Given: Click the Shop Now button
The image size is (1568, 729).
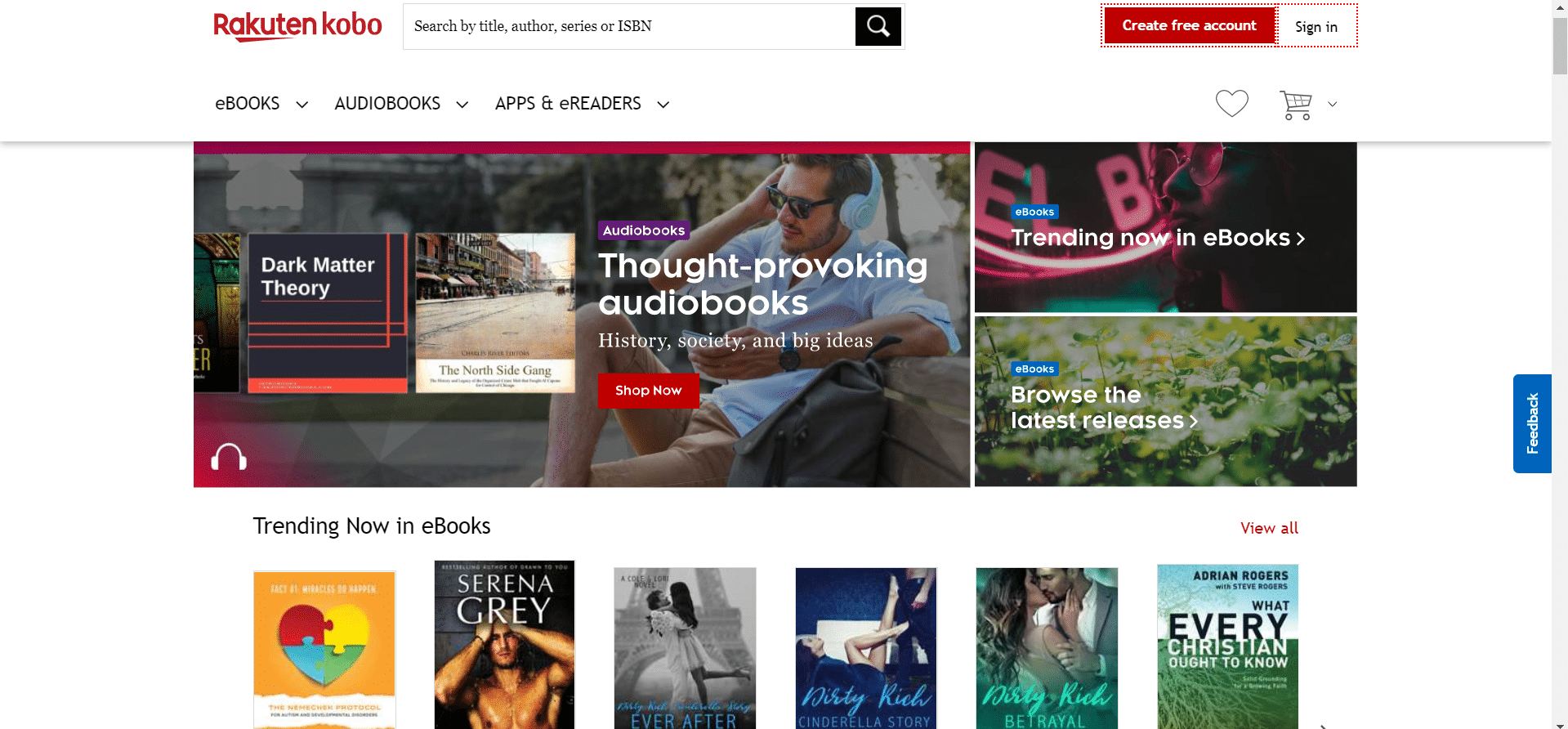Looking at the screenshot, I should 648,391.
